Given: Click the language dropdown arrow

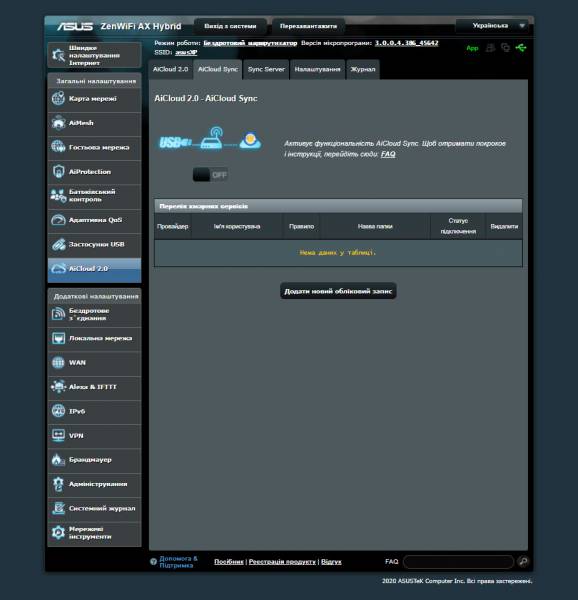Looking at the screenshot, I should pos(522,26).
